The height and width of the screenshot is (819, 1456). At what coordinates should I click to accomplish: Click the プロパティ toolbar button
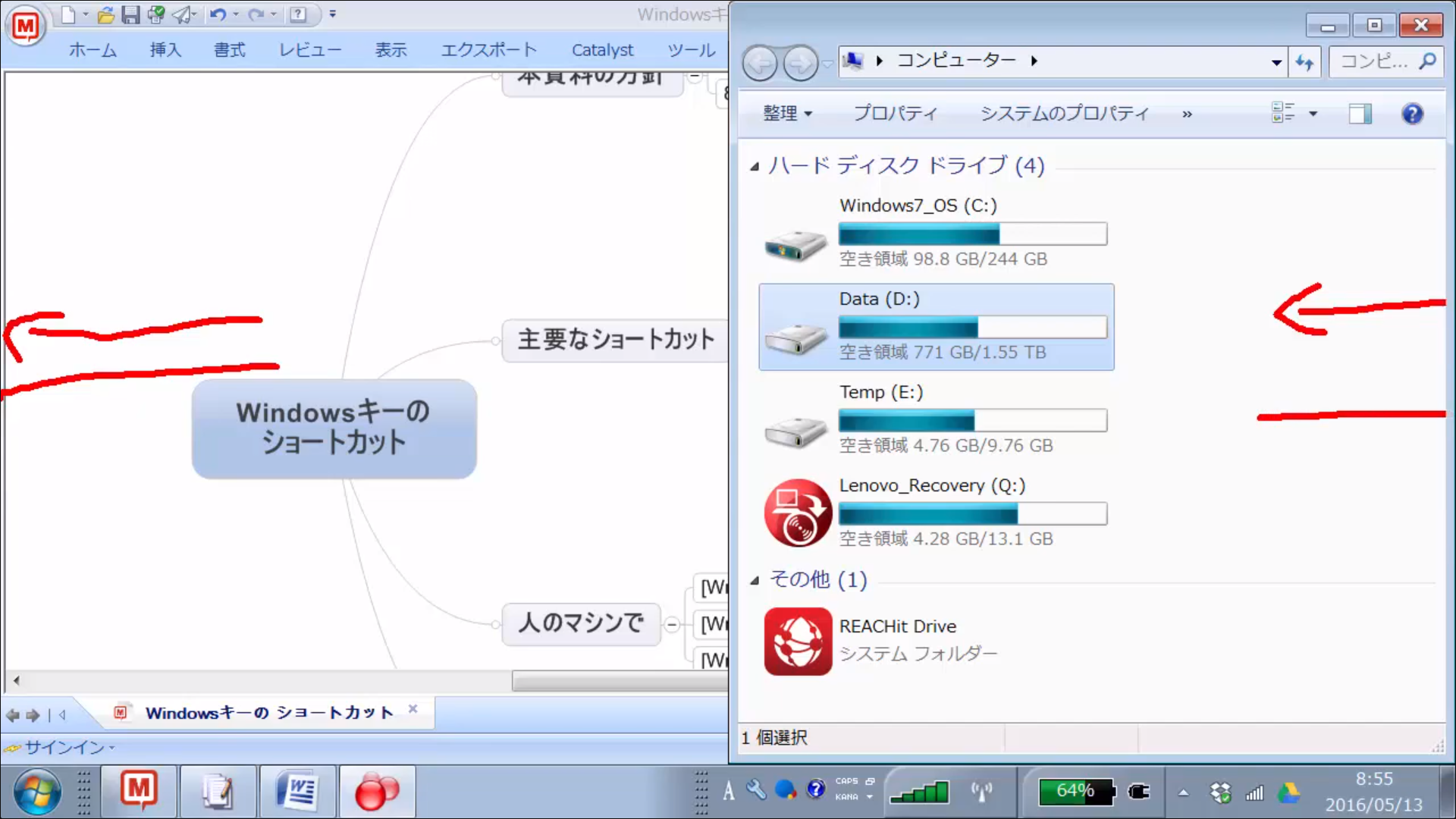pyautogui.click(x=895, y=114)
